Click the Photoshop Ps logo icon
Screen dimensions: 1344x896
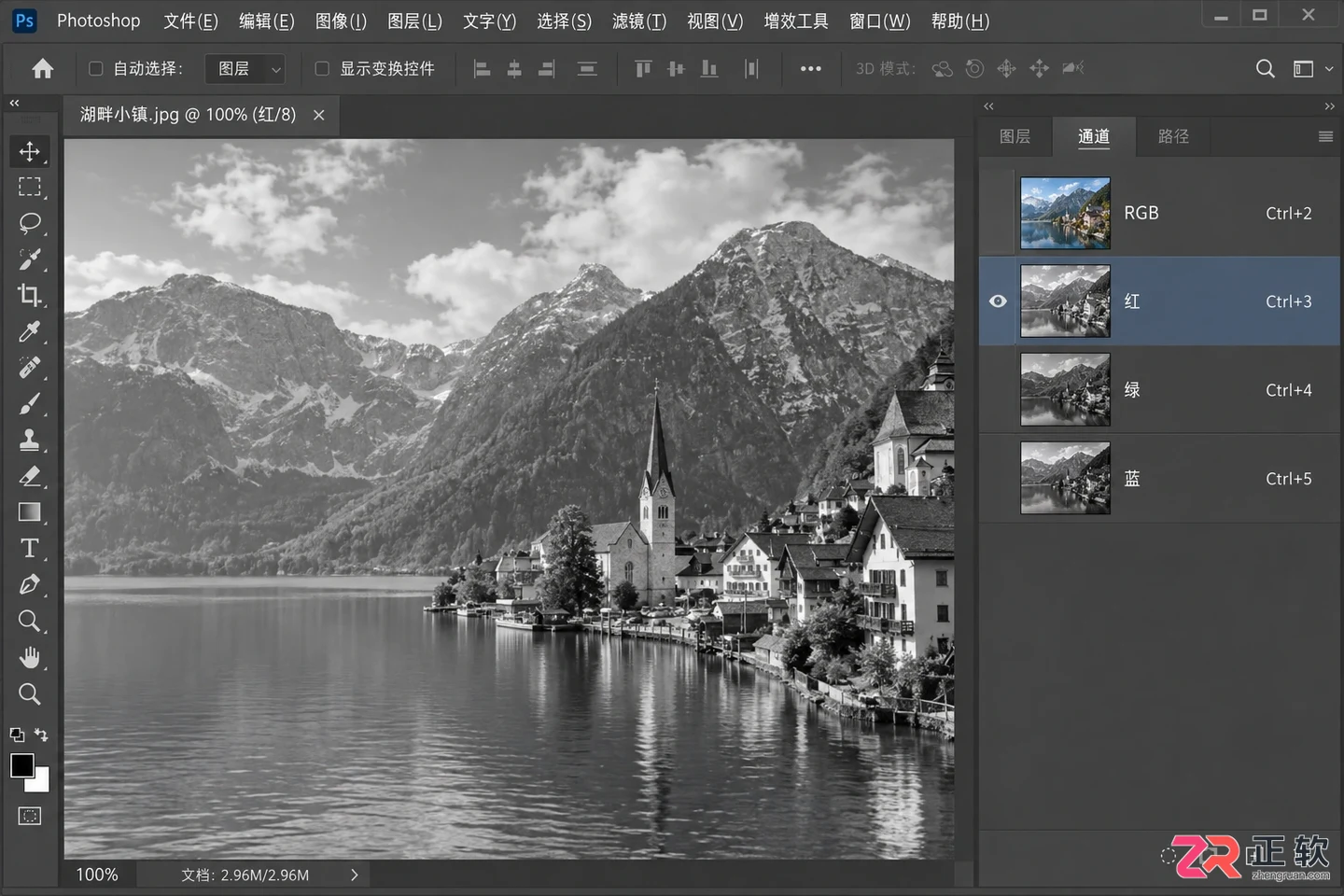pos(24,20)
